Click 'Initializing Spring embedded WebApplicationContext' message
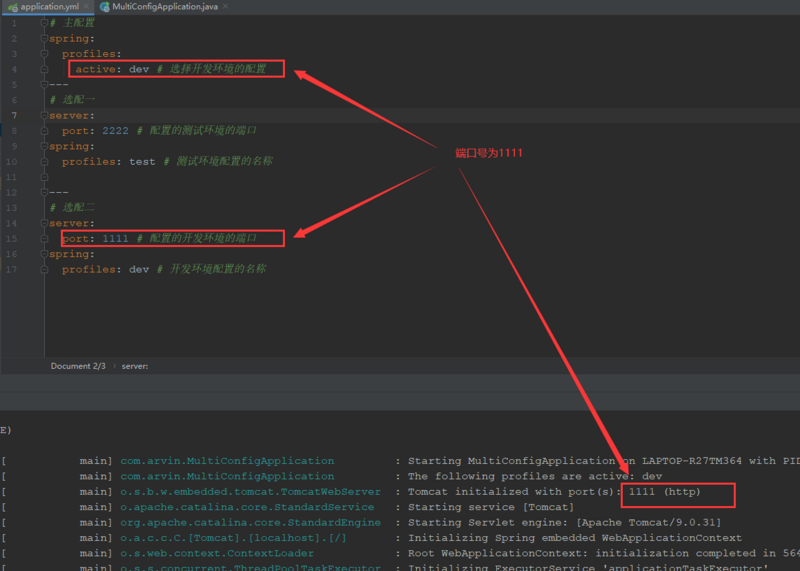Image resolution: width=800 pixels, height=571 pixels. [x=574, y=538]
